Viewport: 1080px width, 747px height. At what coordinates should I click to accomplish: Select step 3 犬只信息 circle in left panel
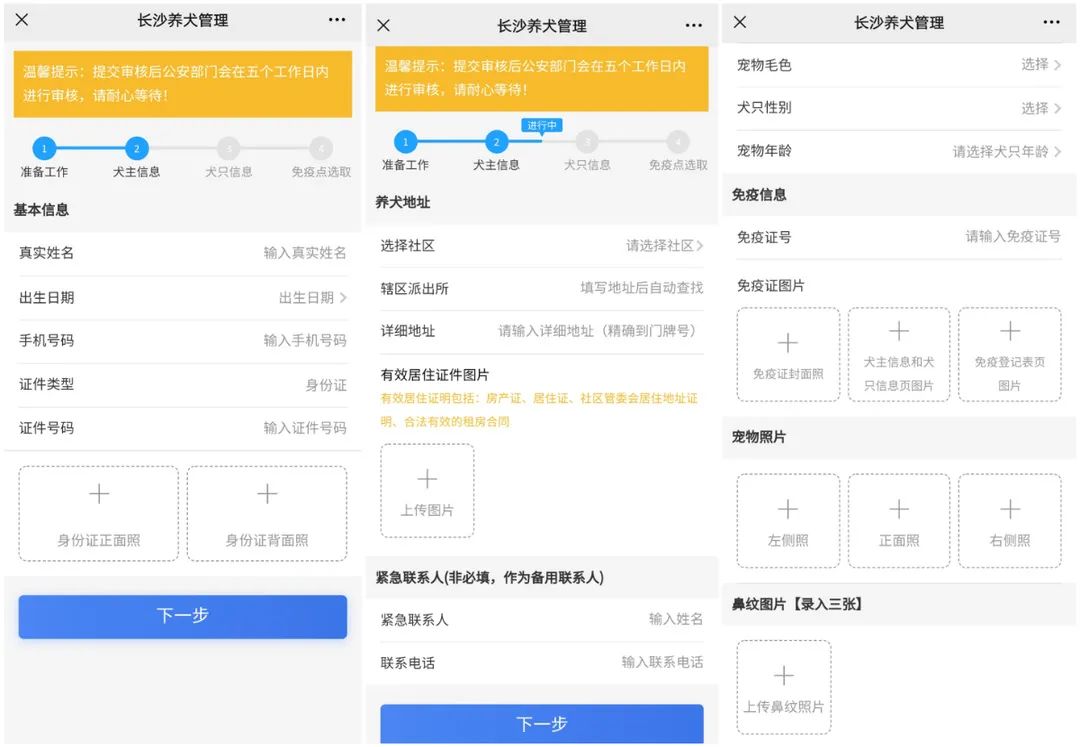point(229,148)
